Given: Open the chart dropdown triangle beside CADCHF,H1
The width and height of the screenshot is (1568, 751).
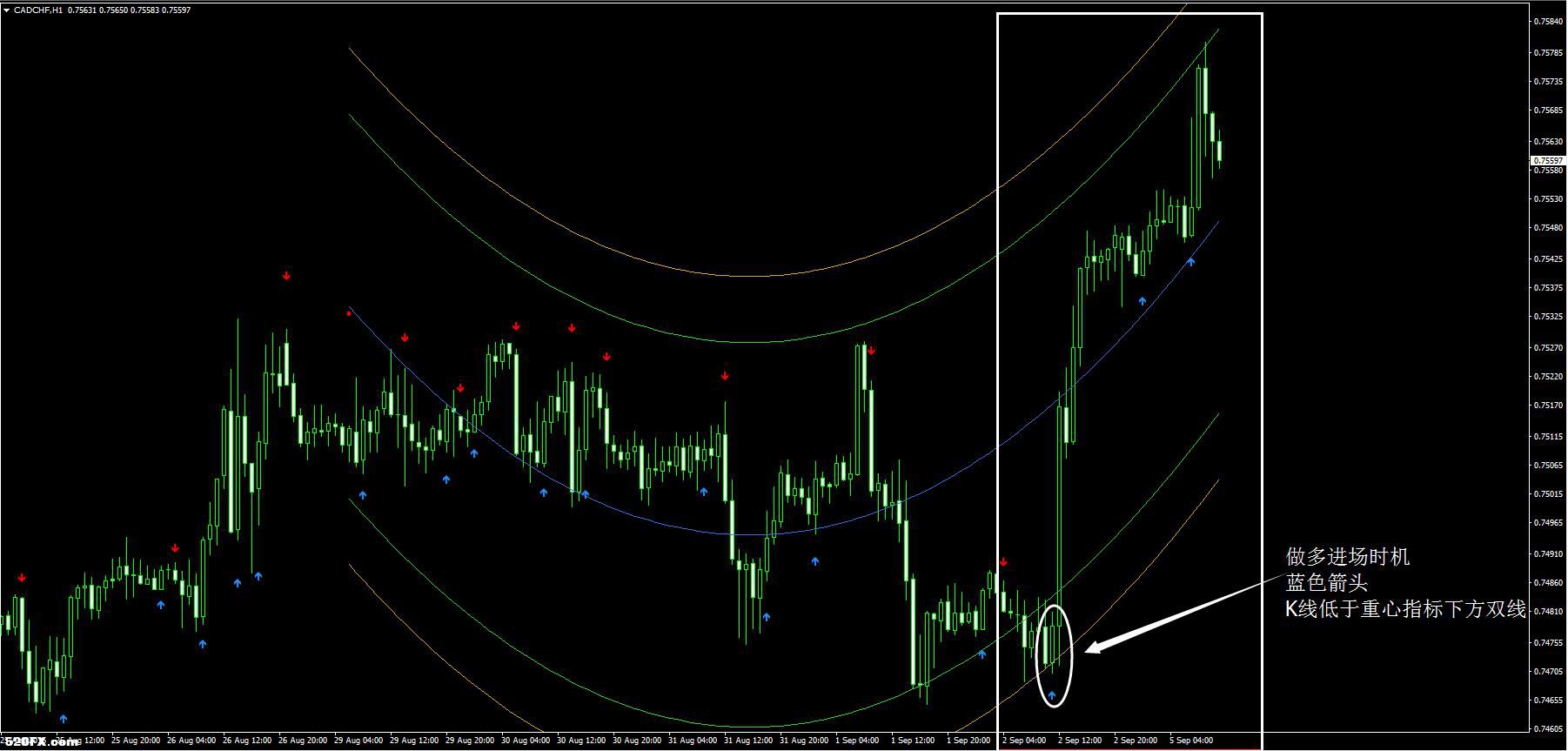Looking at the screenshot, I should (8, 10).
